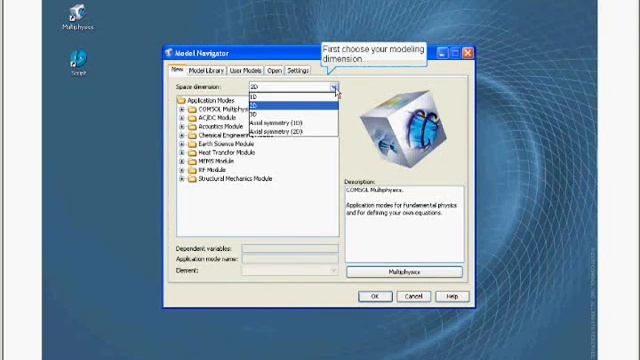Open the Script desktop shortcut
This screenshot has width=640, height=360.
pos(78,62)
